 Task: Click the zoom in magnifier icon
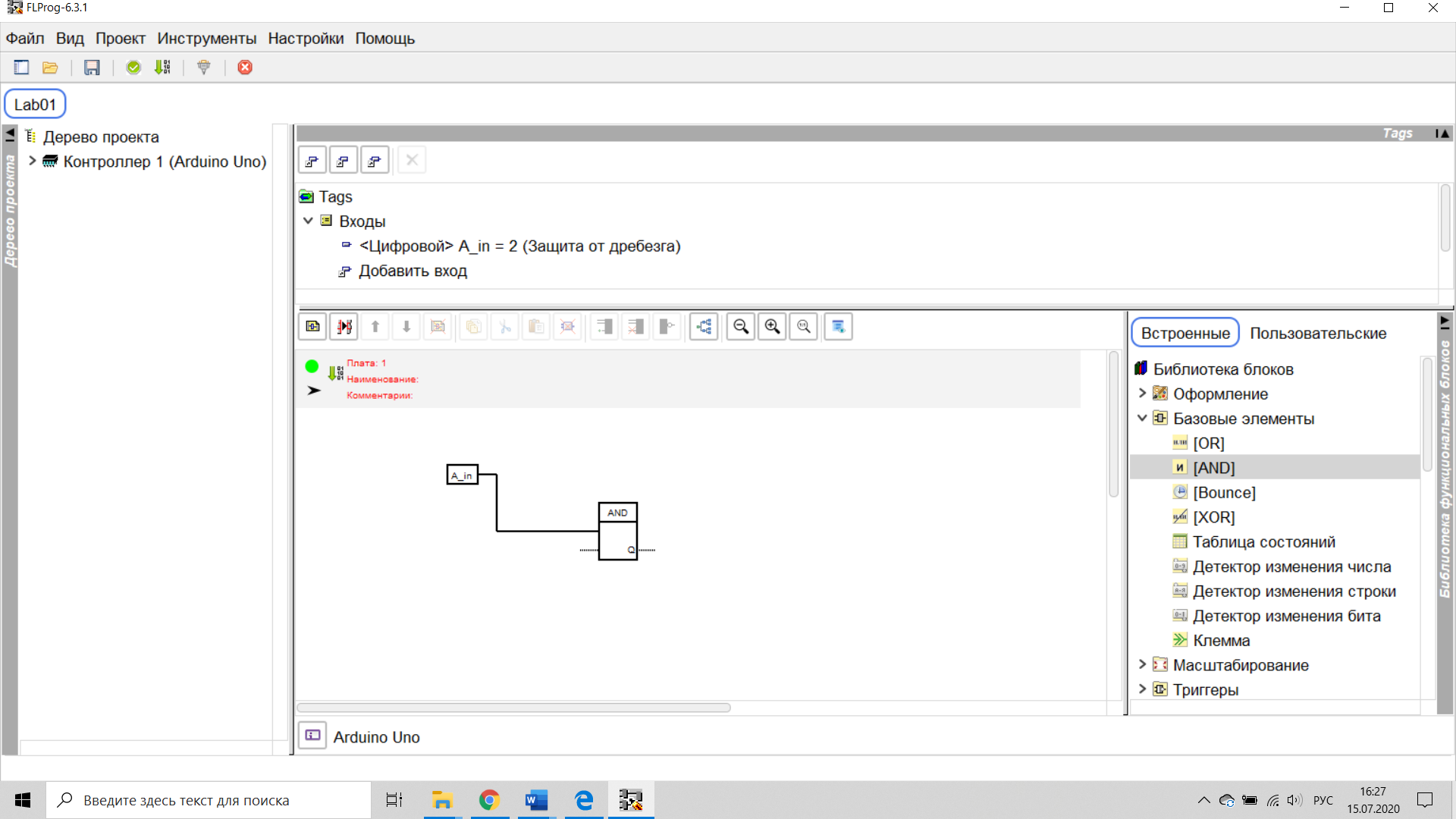(772, 327)
